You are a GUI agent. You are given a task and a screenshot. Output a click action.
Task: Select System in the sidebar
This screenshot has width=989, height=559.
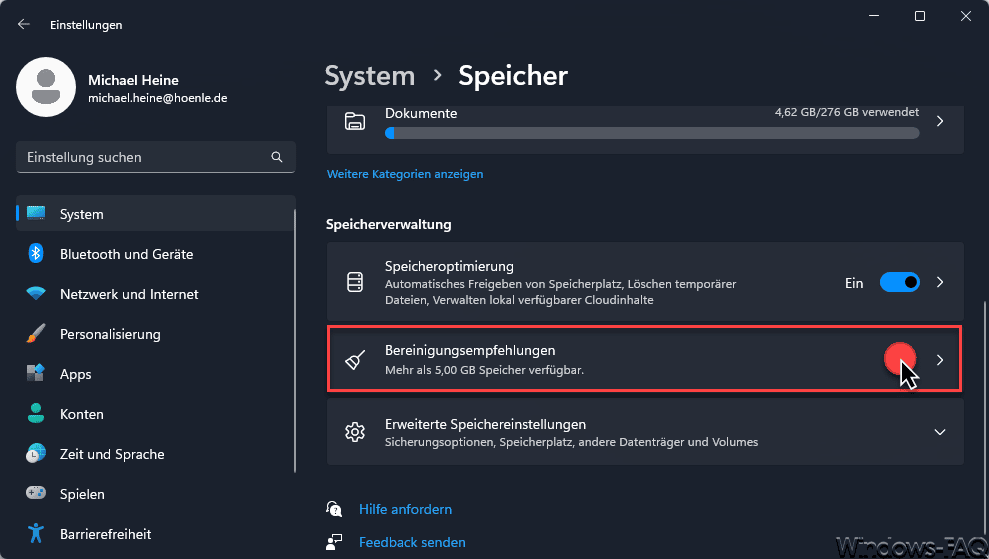pyautogui.click(x=156, y=214)
